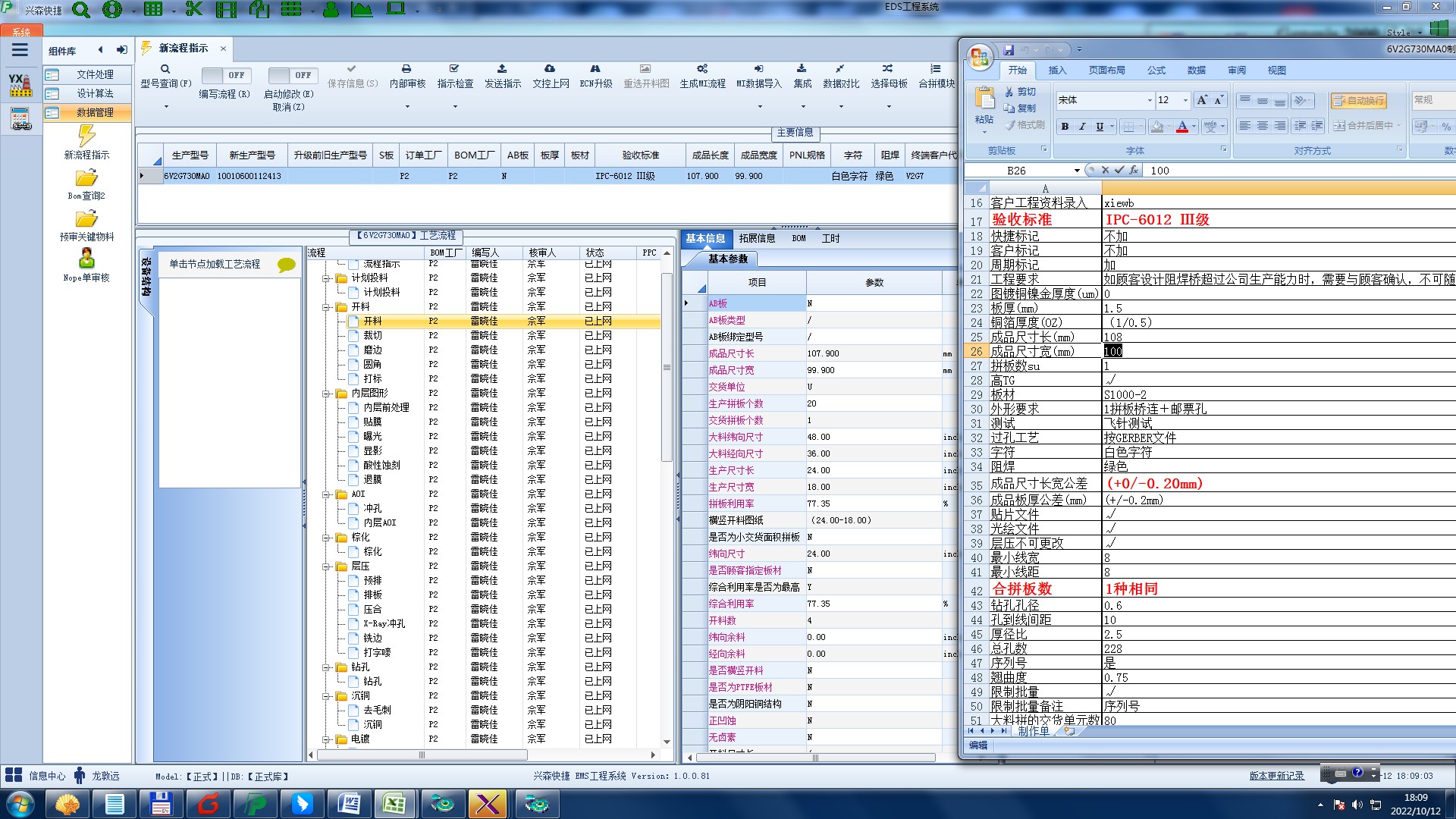Open the Excel font size dropdown

pyautogui.click(x=1185, y=100)
